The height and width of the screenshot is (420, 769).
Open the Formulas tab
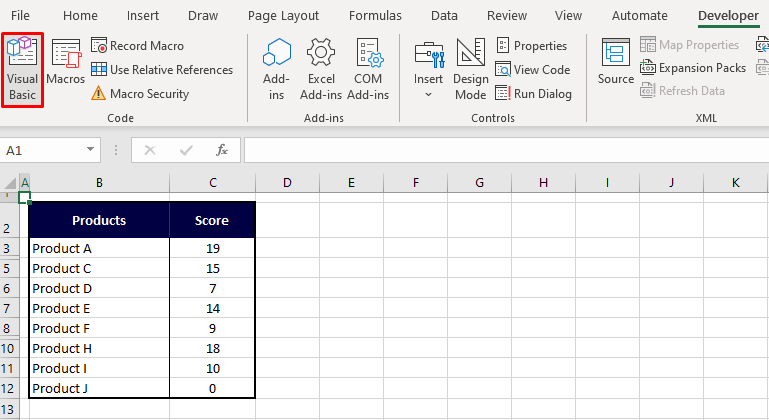click(x=375, y=16)
